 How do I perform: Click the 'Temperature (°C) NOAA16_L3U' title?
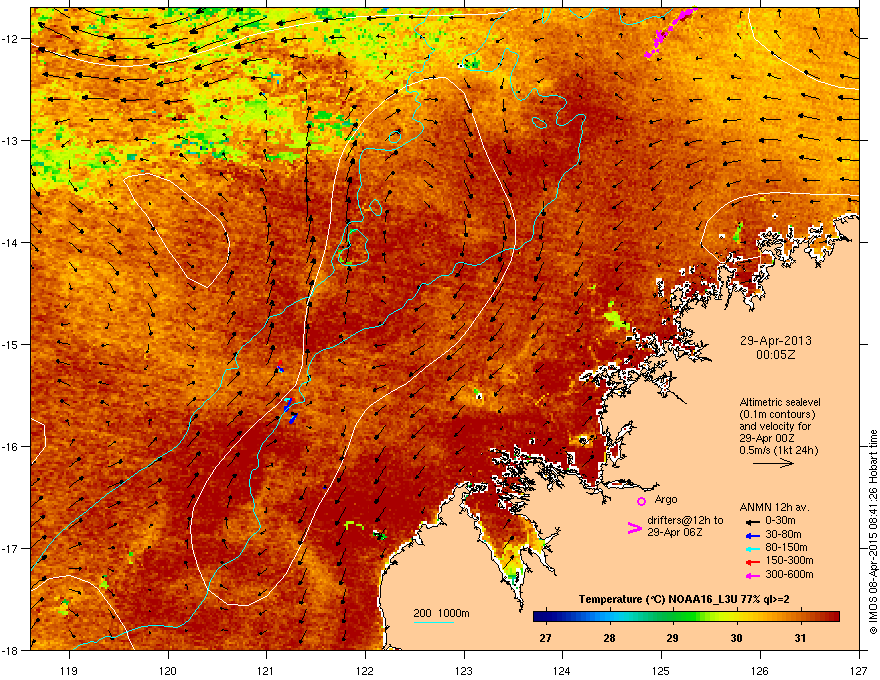[656, 599]
